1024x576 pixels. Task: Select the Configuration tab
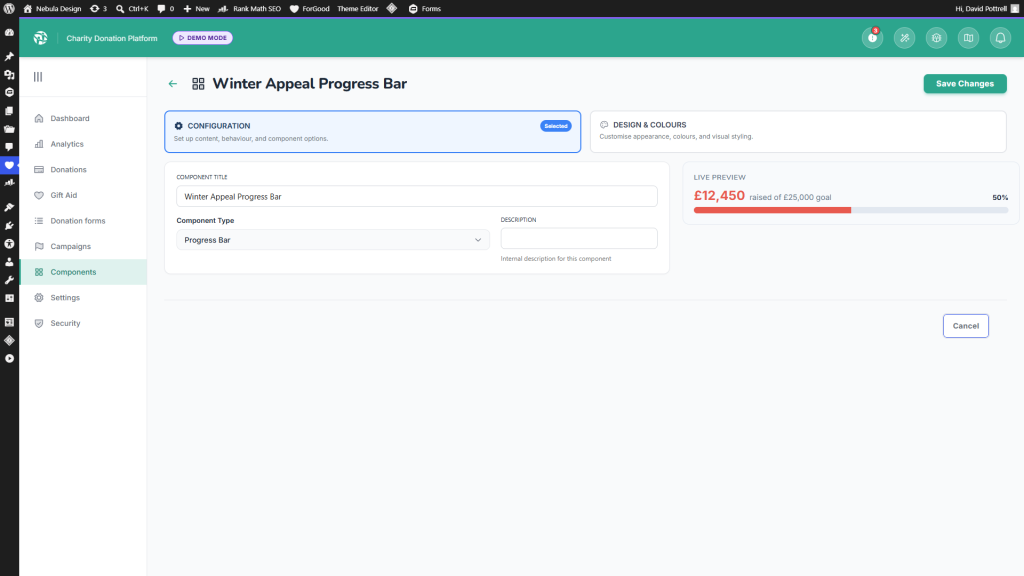click(x=372, y=131)
